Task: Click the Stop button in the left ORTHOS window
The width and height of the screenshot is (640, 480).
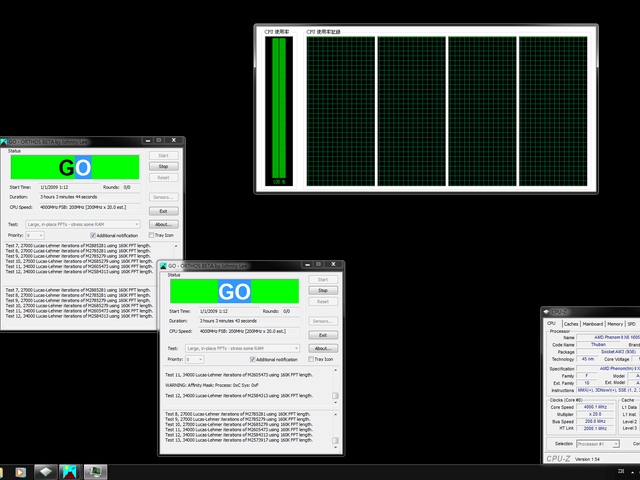Action: pos(163,167)
